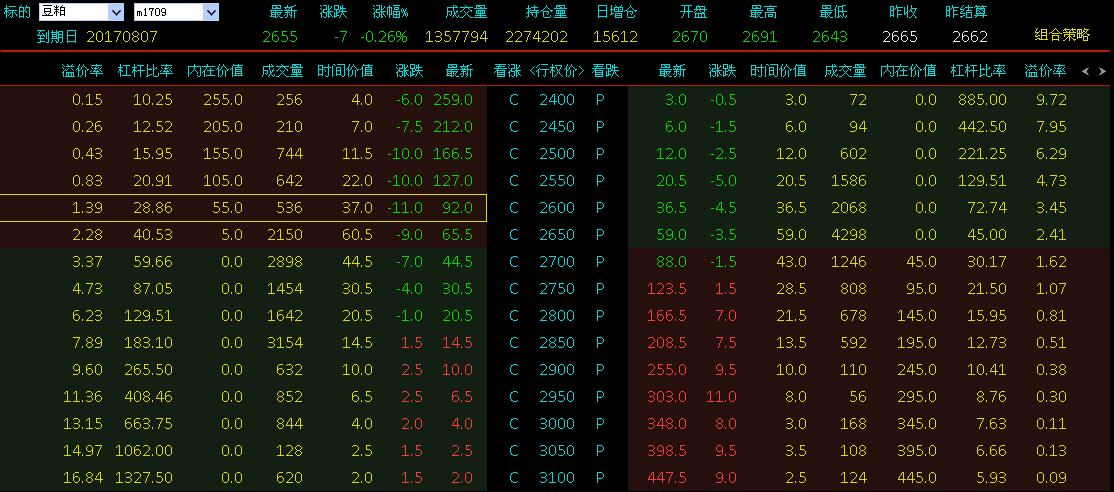Click put premium rate 9.72
This screenshot has height=492, width=1114.
click(x=1051, y=100)
